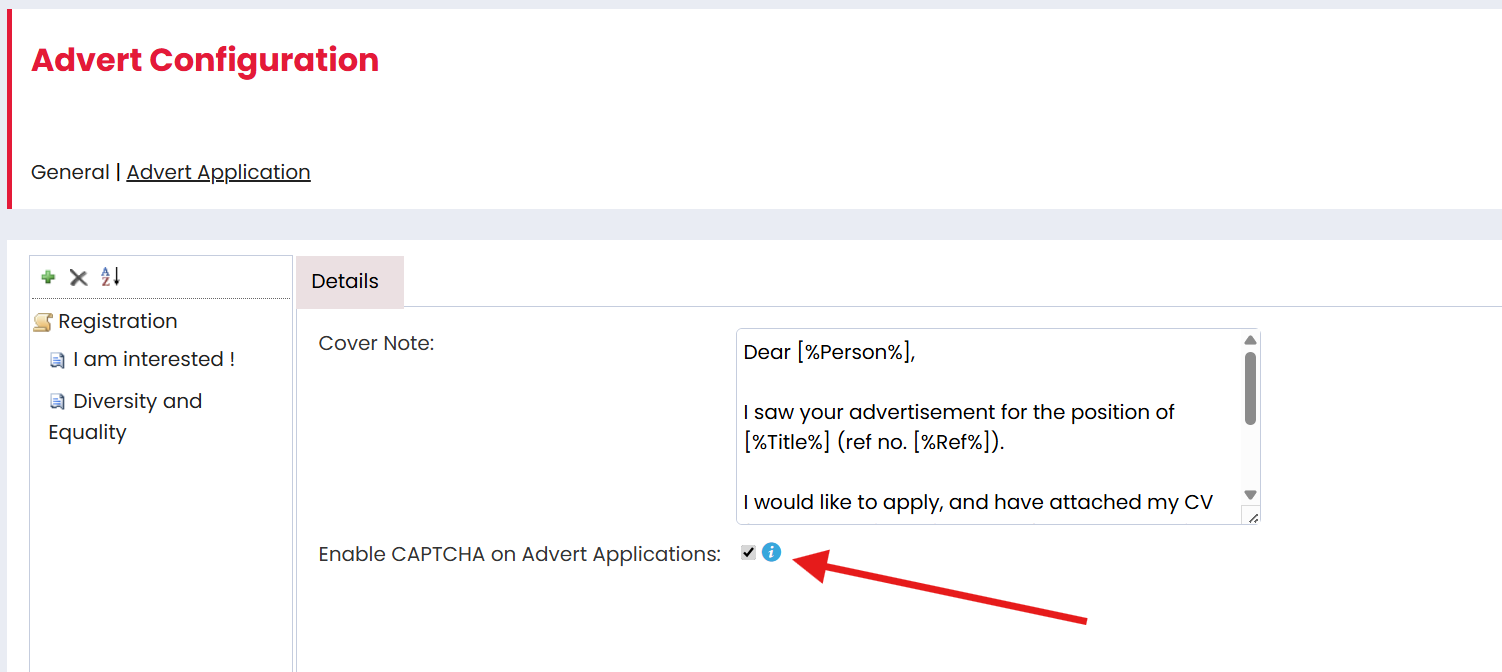The height and width of the screenshot is (672, 1502).
Task: Click document icon beside Diversity and Equality
Action: coord(58,402)
